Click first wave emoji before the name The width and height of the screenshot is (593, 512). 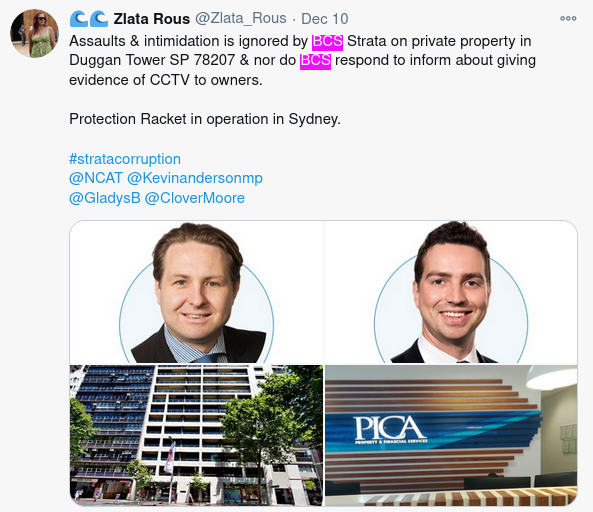click(79, 19)
